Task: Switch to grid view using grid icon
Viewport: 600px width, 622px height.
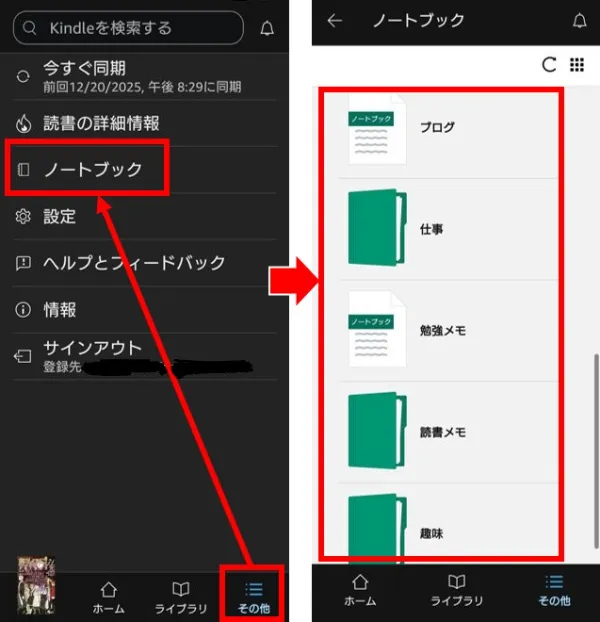Action: click(x=576, y=65)
